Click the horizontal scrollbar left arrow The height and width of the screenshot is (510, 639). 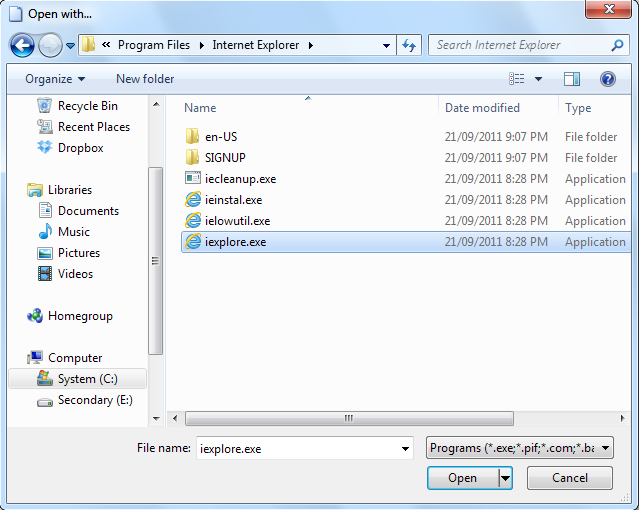(x=175, y=418)
